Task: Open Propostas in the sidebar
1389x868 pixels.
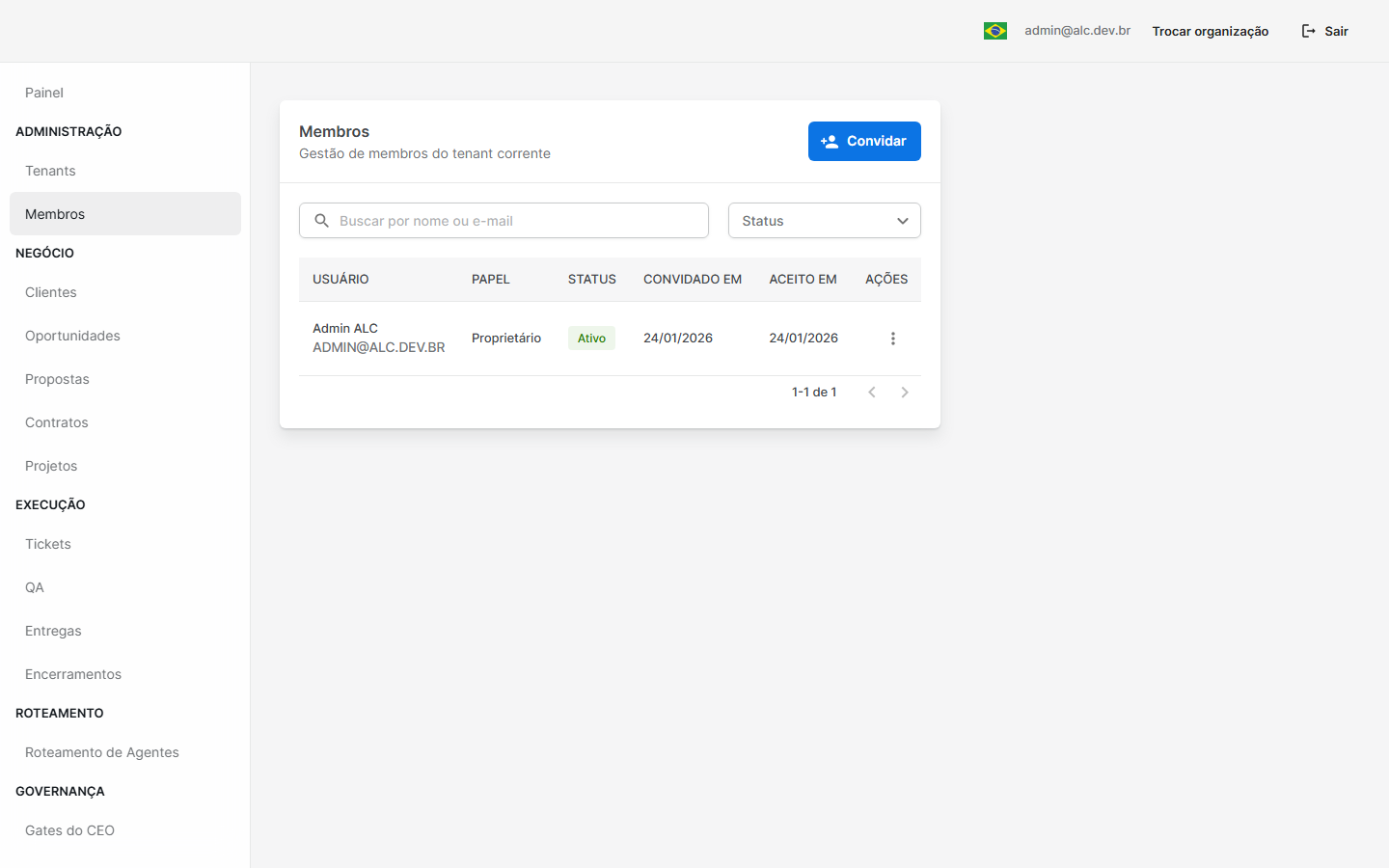Action: [x=125, y=379]
